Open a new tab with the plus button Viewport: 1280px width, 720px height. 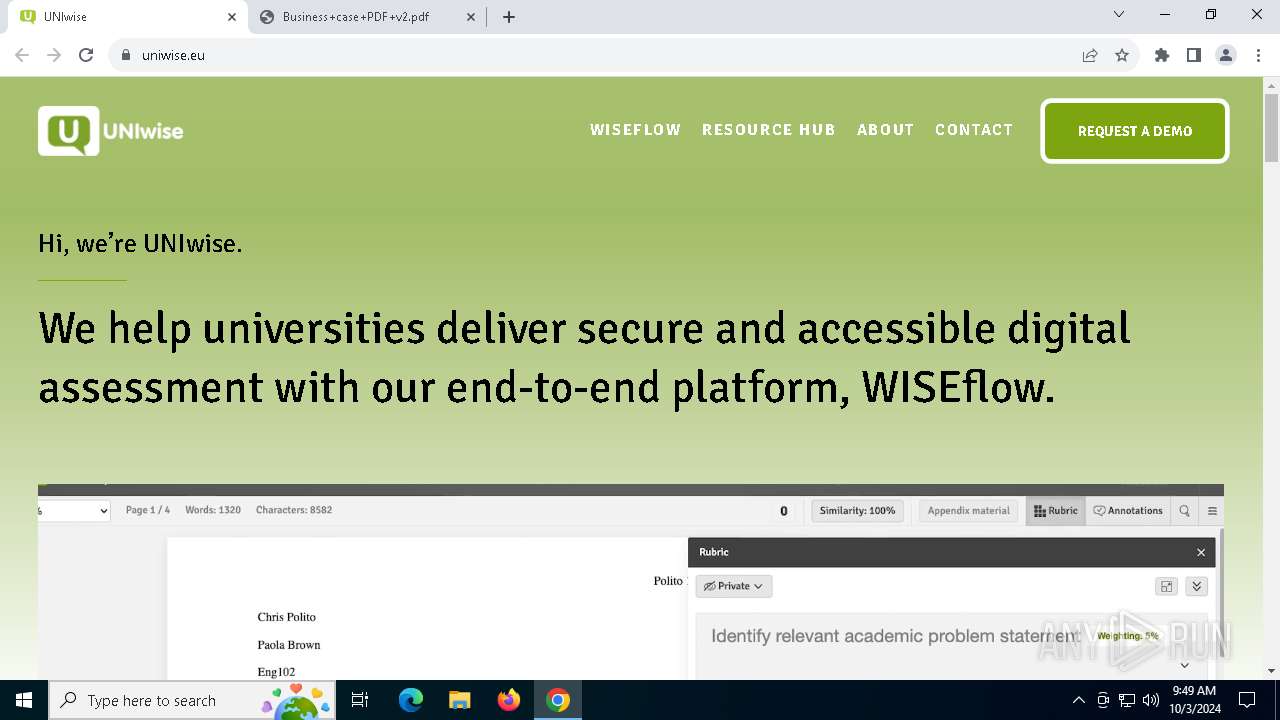[x=509, y=17]
